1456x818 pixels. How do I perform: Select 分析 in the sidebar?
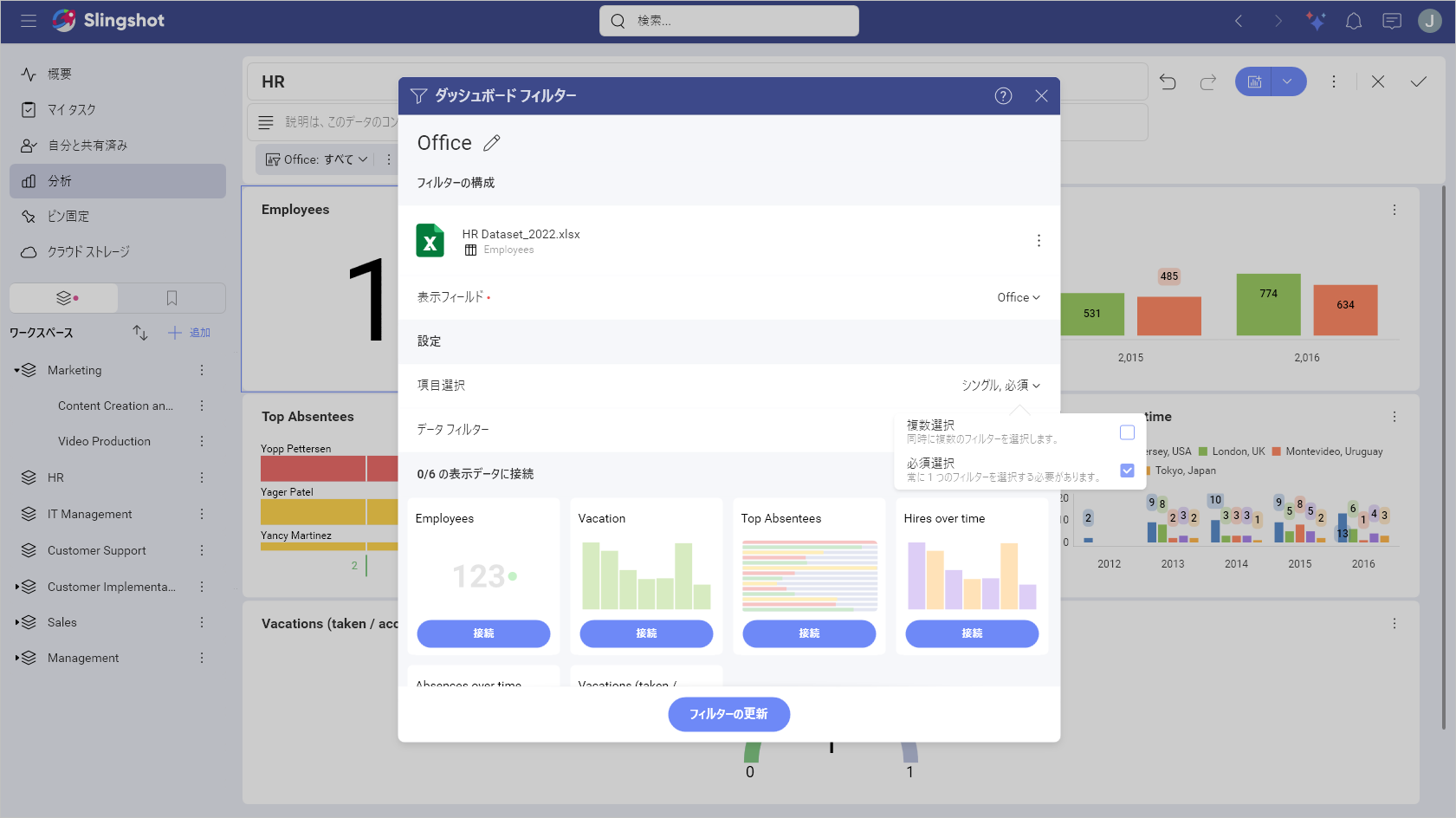pos(118,181)
